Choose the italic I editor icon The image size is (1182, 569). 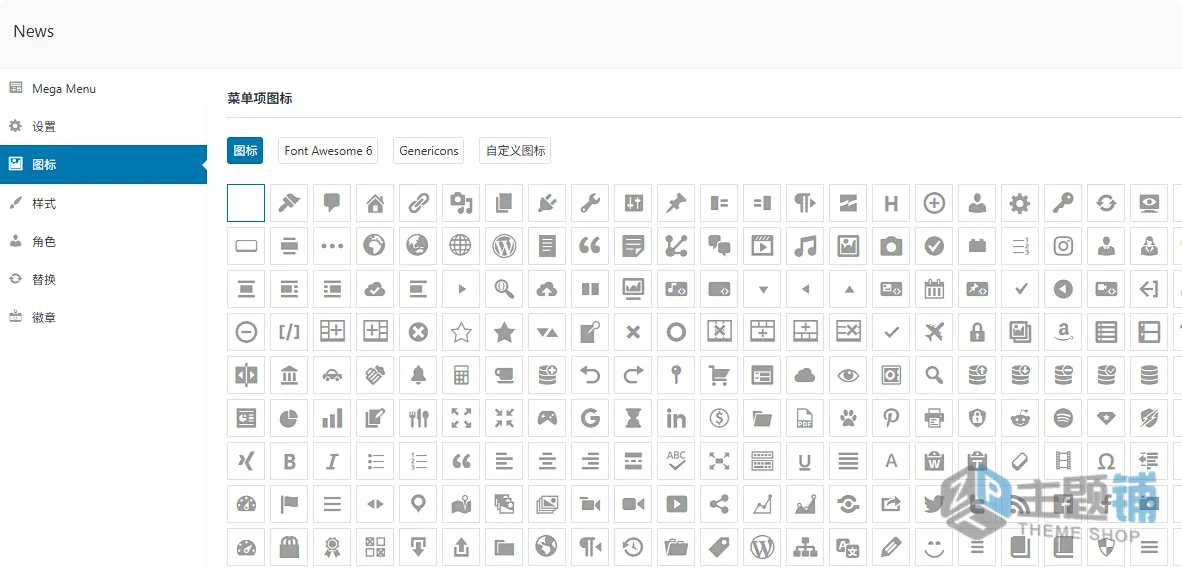(332, 460)
